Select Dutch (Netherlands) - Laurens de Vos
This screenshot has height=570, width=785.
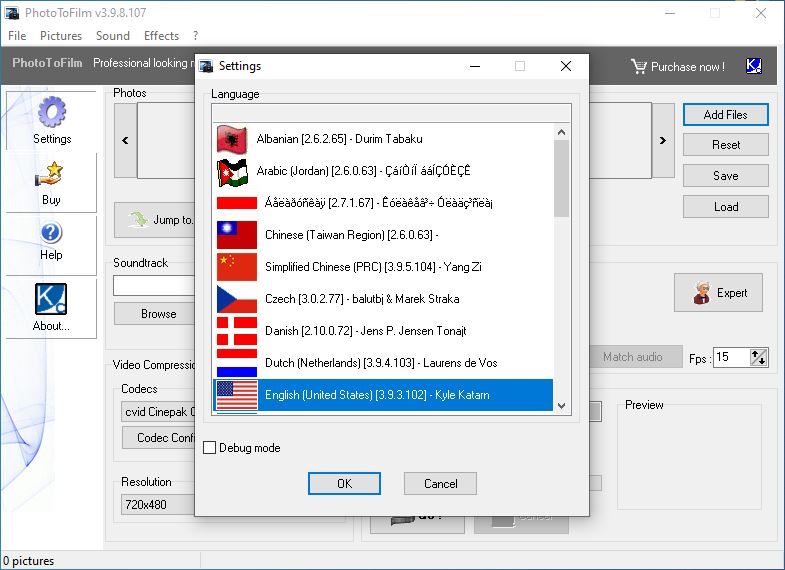(383, 363)
